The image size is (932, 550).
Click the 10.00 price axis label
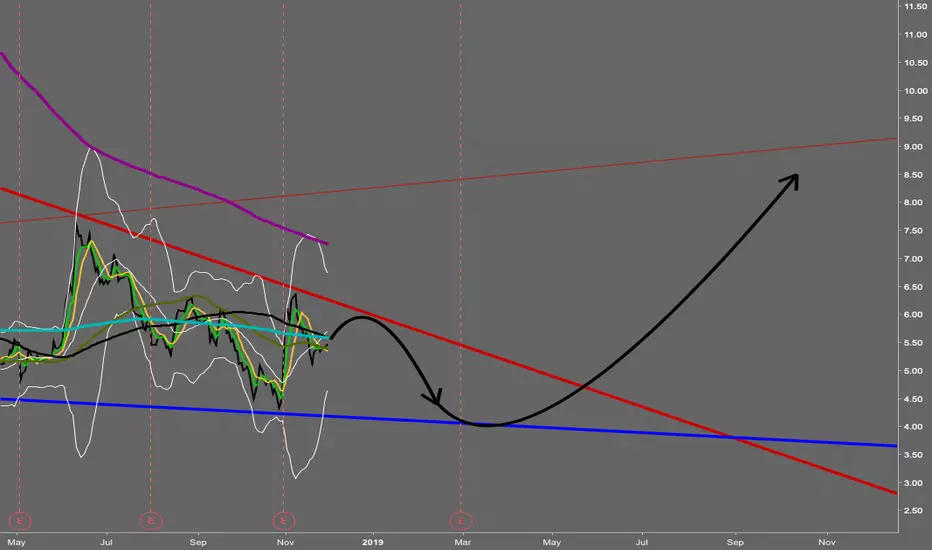pos(916,90)
